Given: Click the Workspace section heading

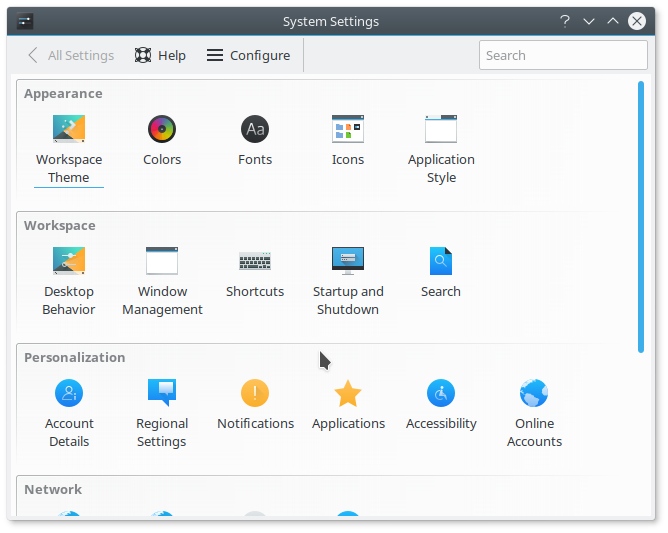Looking at the screenshot, I should tap(60, 226).
